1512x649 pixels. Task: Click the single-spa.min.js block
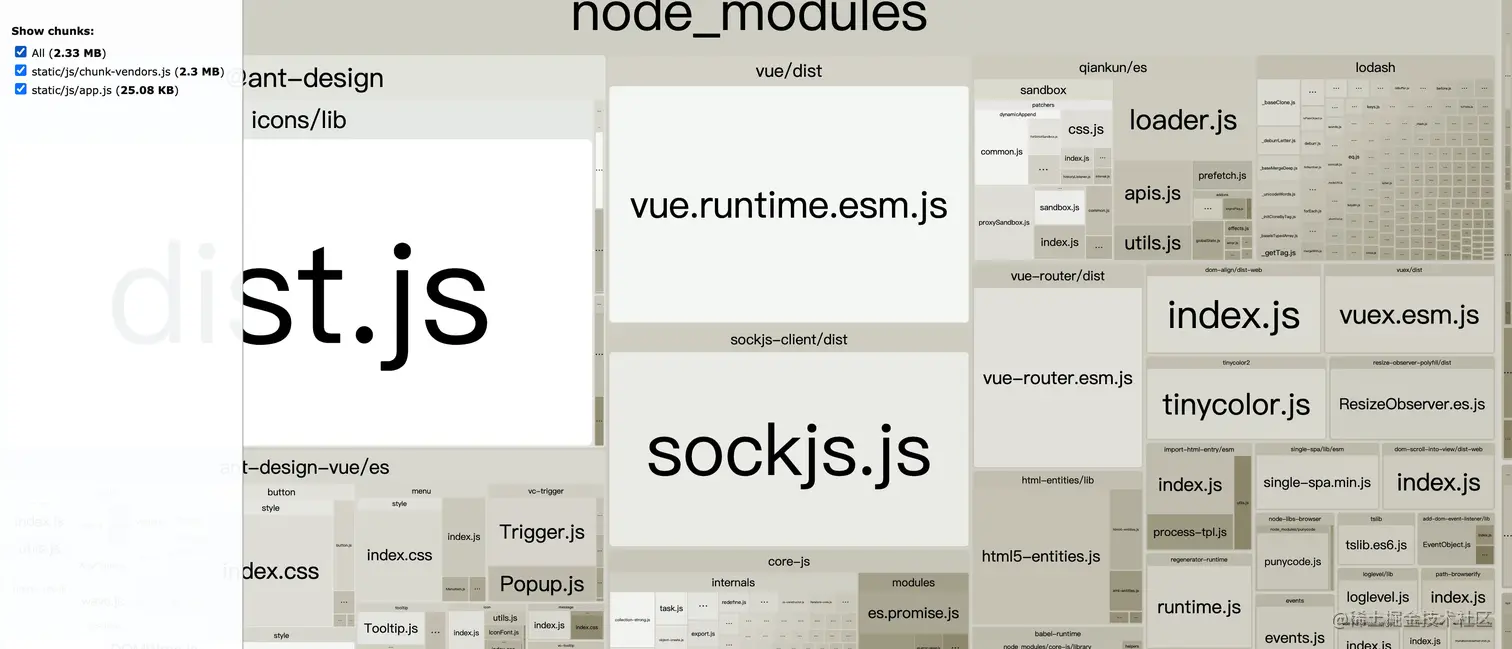click(x=1317, y=482)
